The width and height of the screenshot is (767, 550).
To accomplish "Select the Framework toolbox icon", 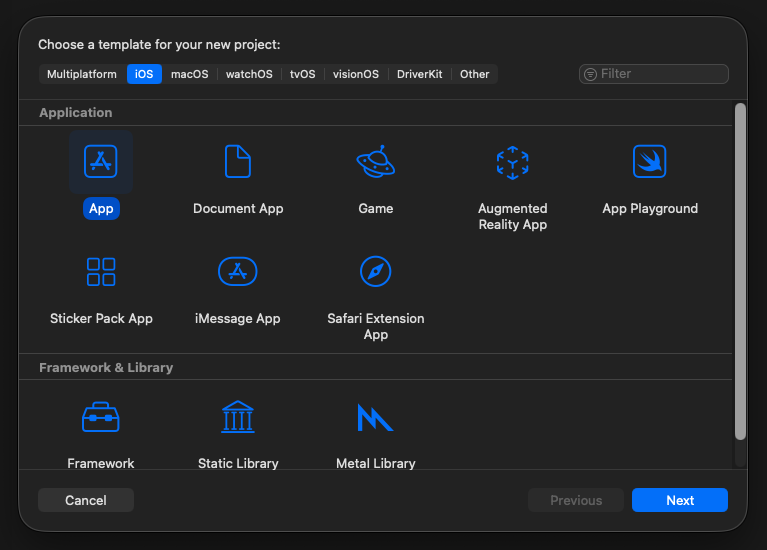I will pyautogui.click(x=101, y=417).
